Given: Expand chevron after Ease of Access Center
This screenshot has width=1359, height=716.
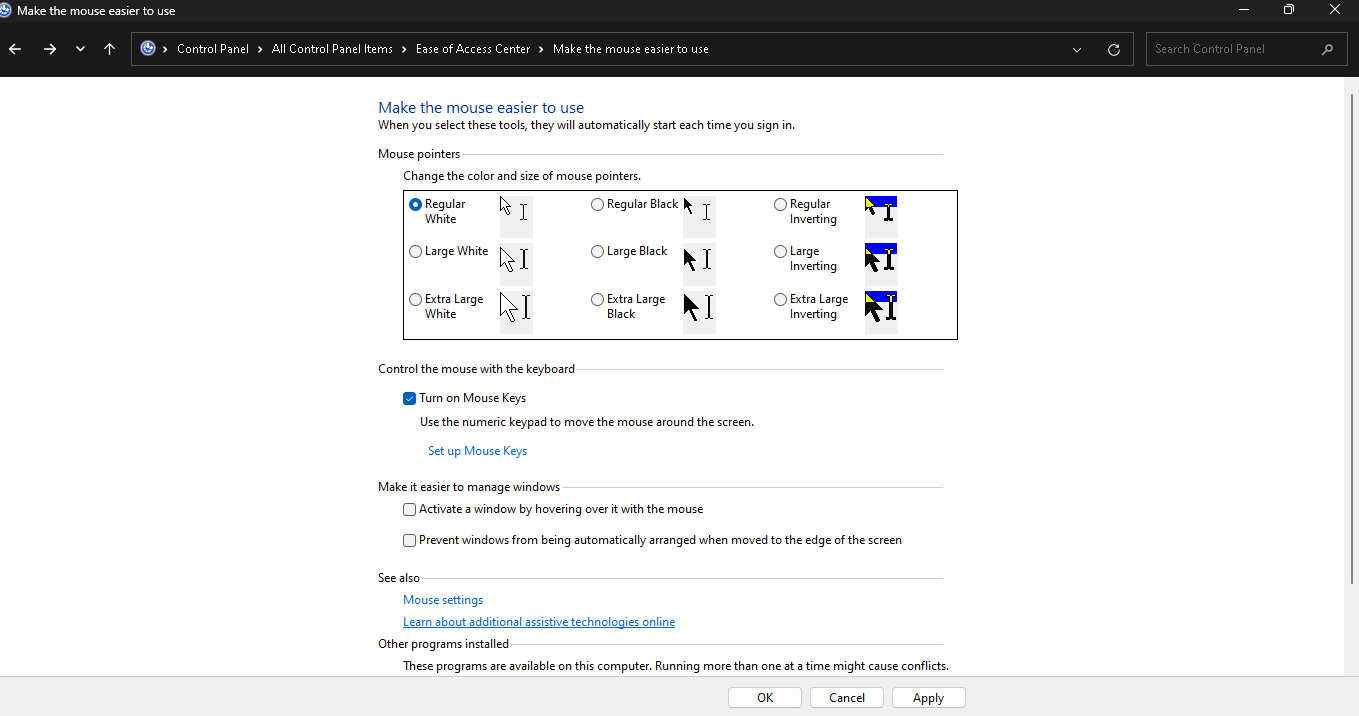Looking at the screenshot, I should click(542, 48).
